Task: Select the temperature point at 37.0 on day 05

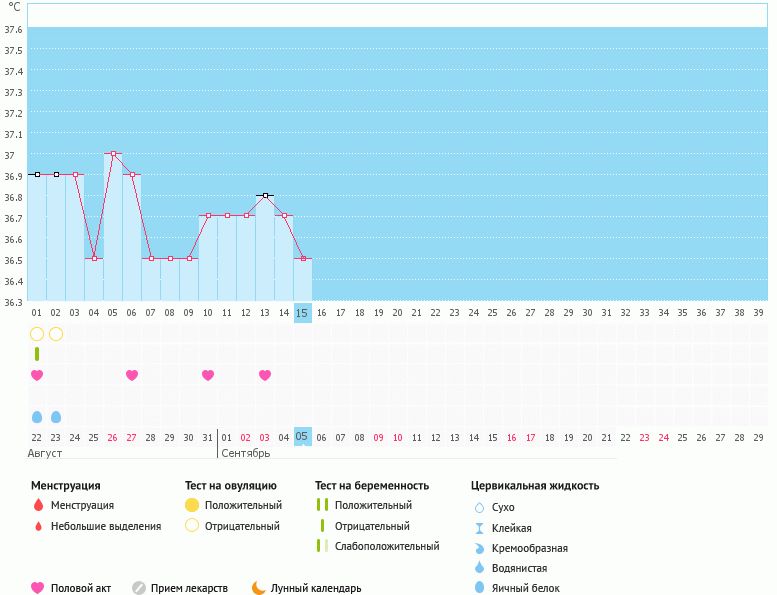Action: (x=113, y=154)
